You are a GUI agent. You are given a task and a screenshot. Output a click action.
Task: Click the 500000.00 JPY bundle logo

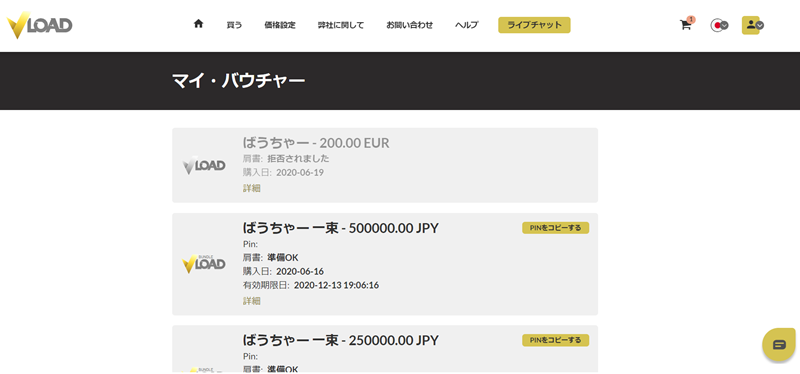coord(204,264)
